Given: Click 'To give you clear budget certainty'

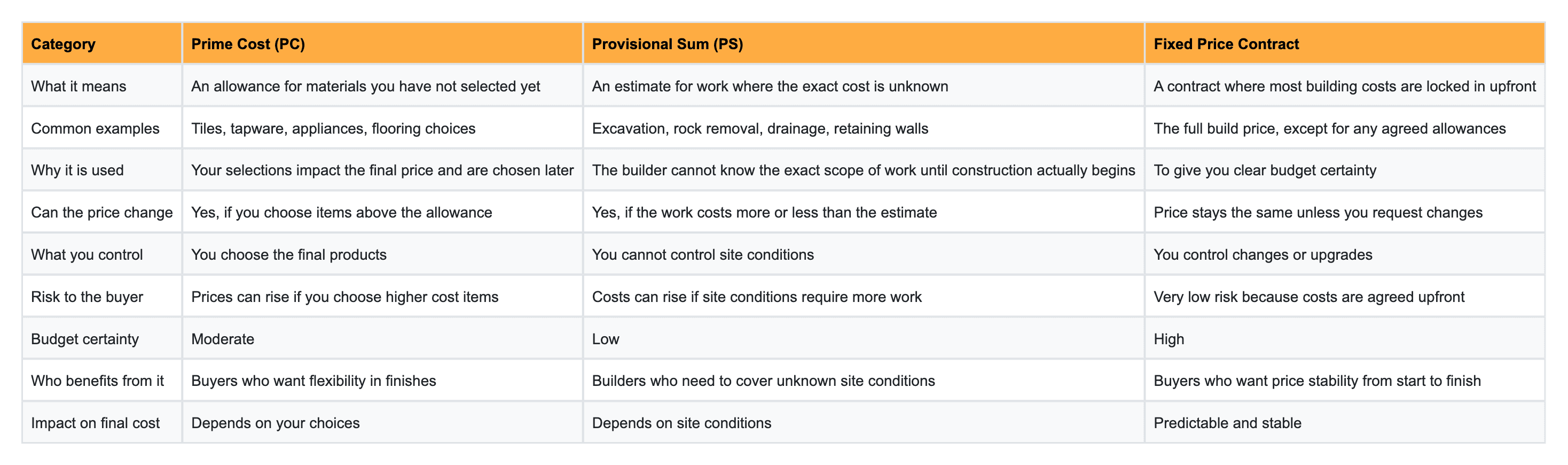Looking at the screenshot, I should 1265,170.
